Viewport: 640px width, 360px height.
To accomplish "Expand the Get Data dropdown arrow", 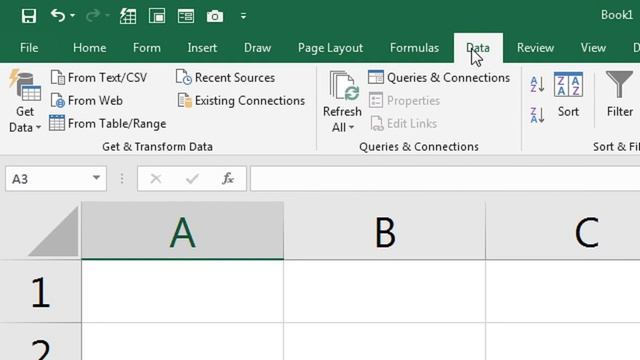I will pyautogui.click(x=38, y=128).
